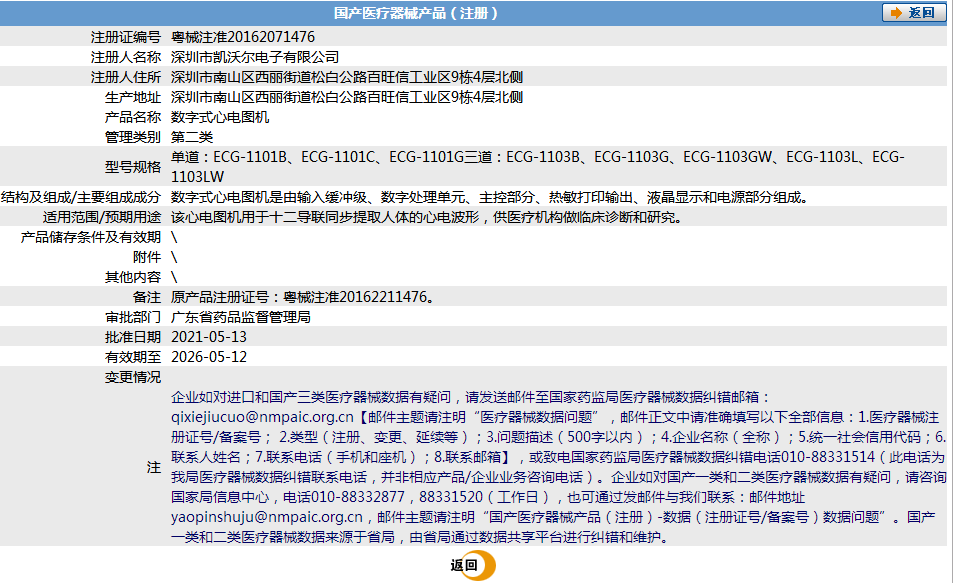
Task: Click the label 批准日期
Action: coord(133,337)
